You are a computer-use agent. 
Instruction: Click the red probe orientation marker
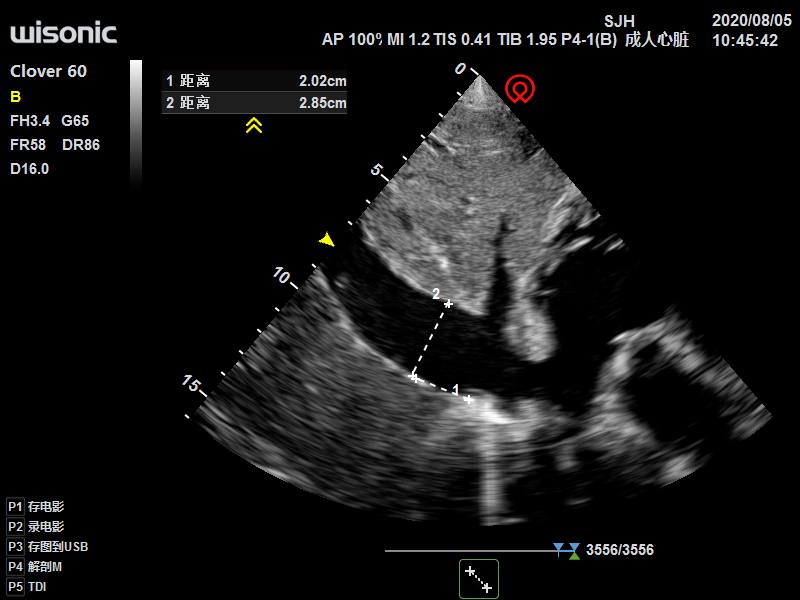click(518, 89)
